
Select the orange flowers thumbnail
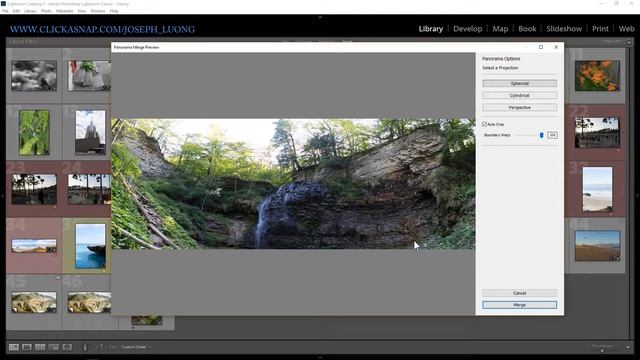597,76
